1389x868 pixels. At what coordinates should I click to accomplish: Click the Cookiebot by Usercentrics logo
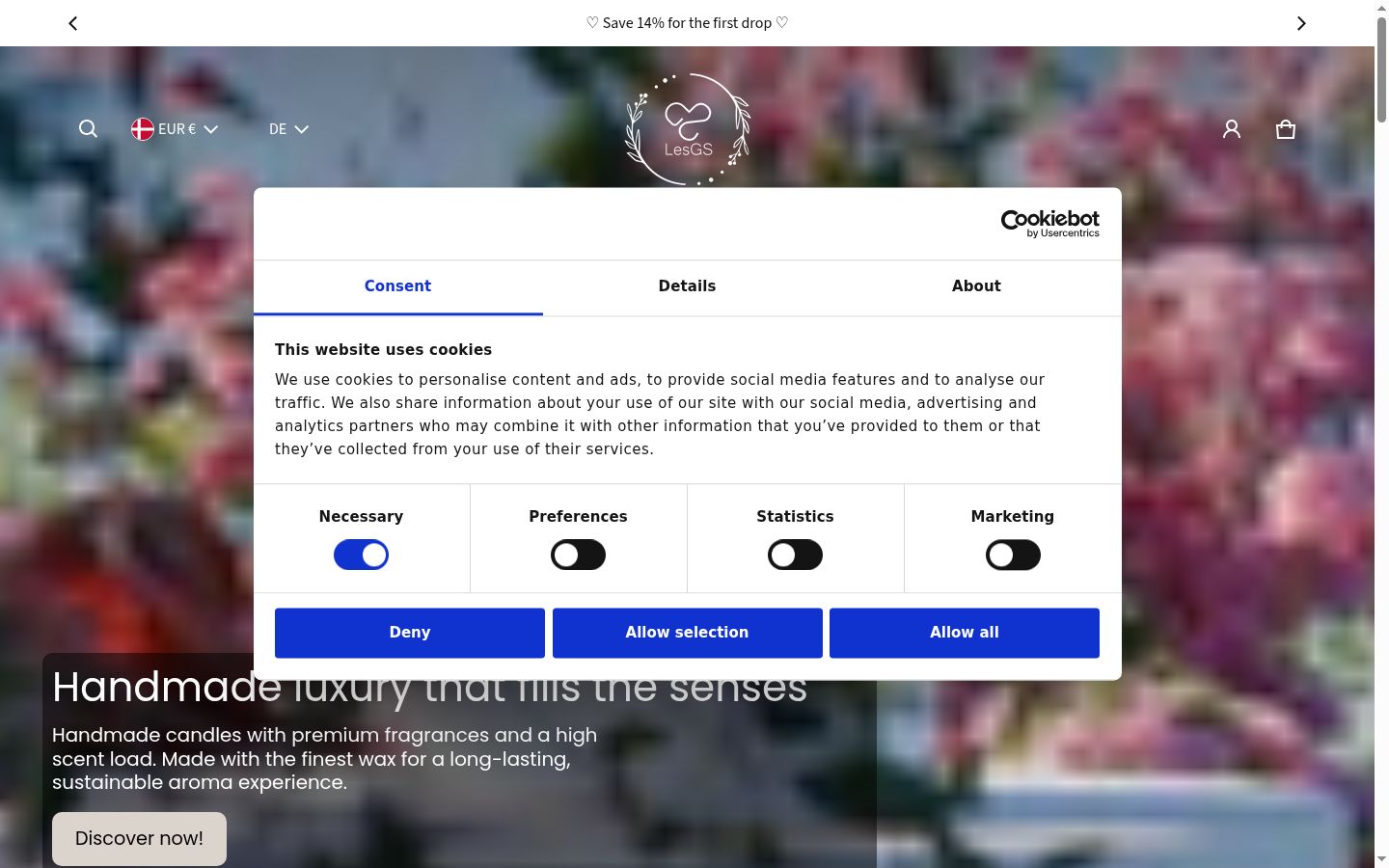[x=1050, y=224]
